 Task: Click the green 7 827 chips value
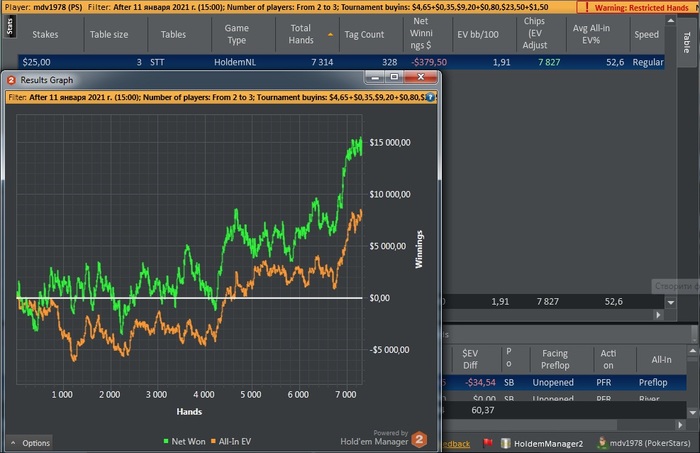point(549,62)
